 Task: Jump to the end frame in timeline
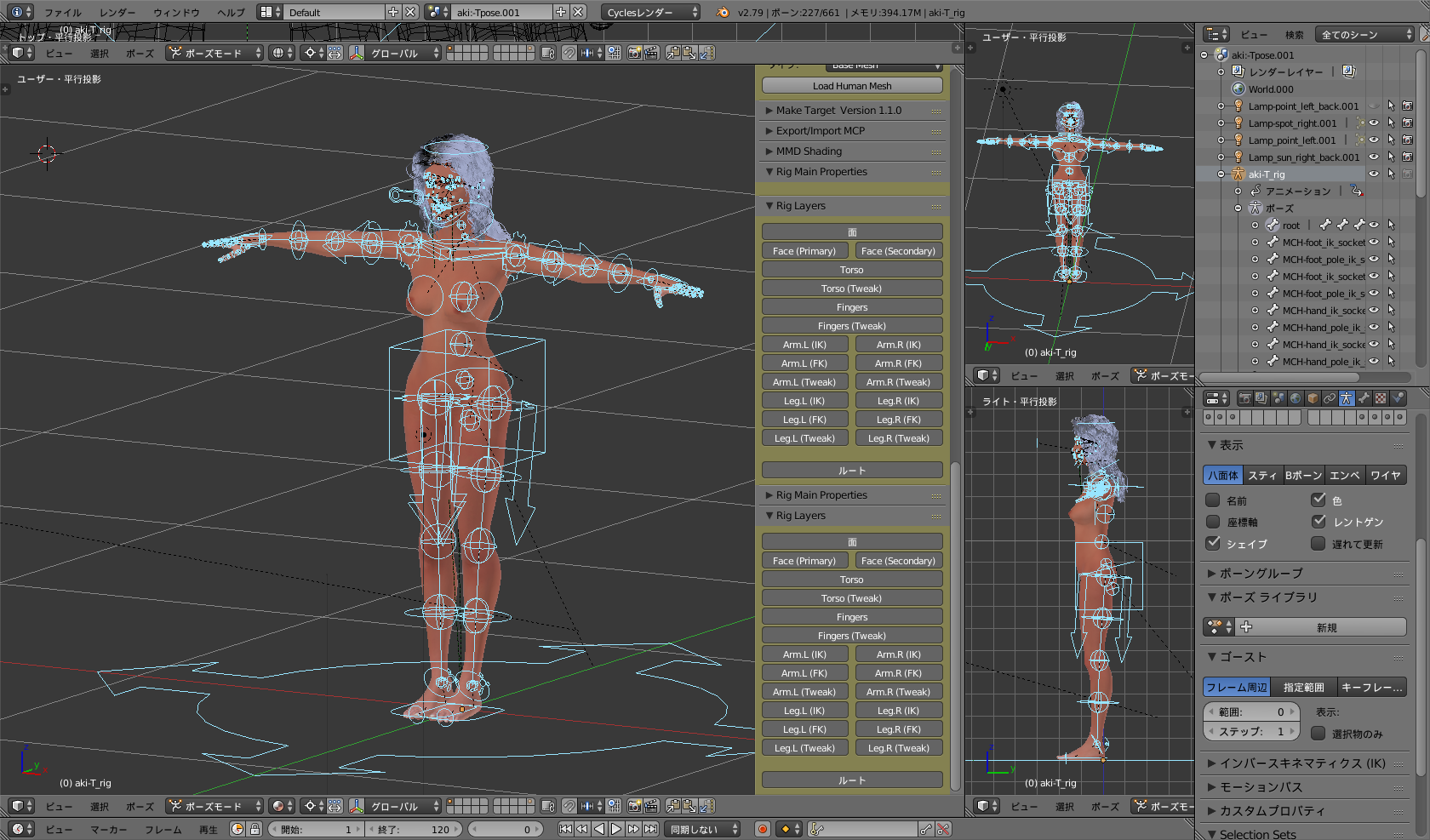651,829
